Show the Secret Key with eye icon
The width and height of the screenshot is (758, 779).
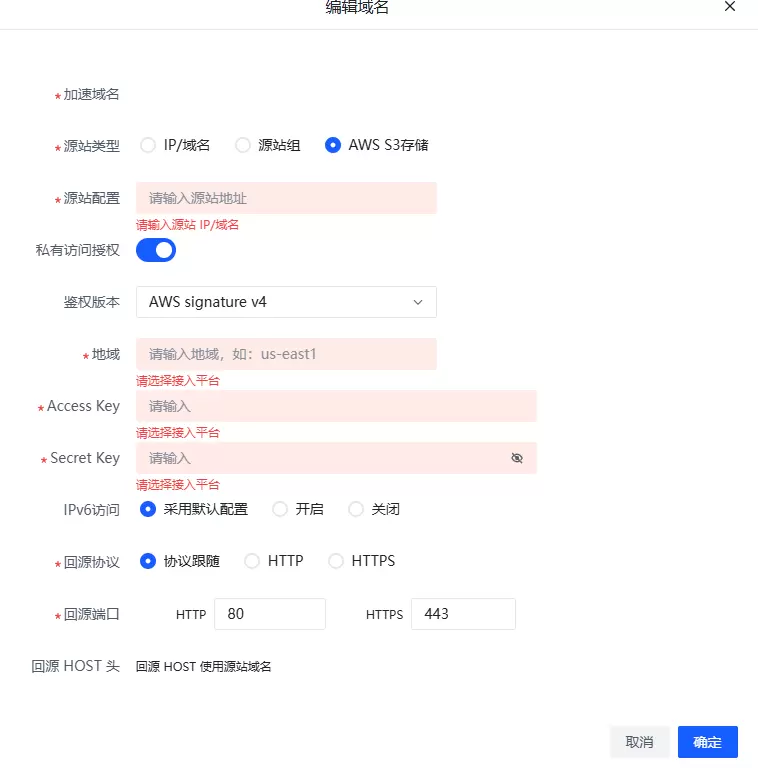[x=517, y=458]
